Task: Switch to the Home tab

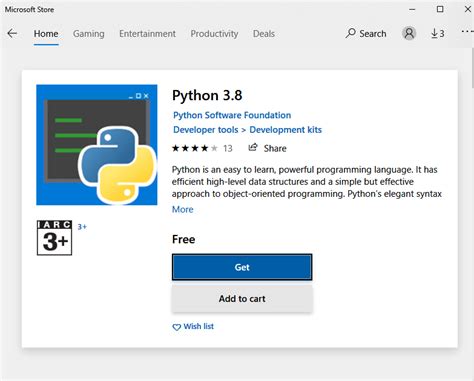Action: point(46,34)
